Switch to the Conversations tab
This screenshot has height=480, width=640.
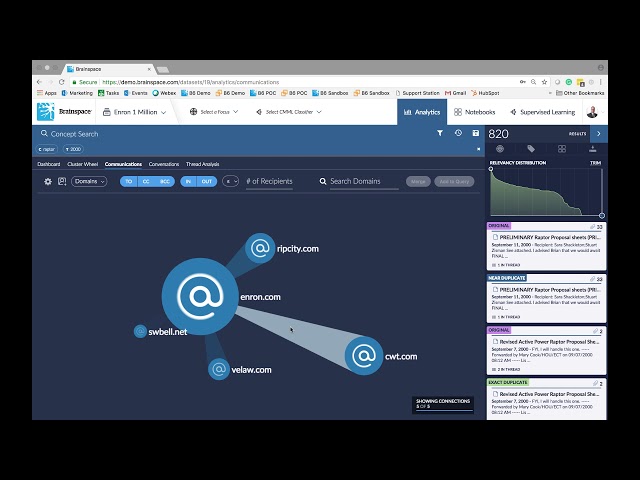pos(164,164)
